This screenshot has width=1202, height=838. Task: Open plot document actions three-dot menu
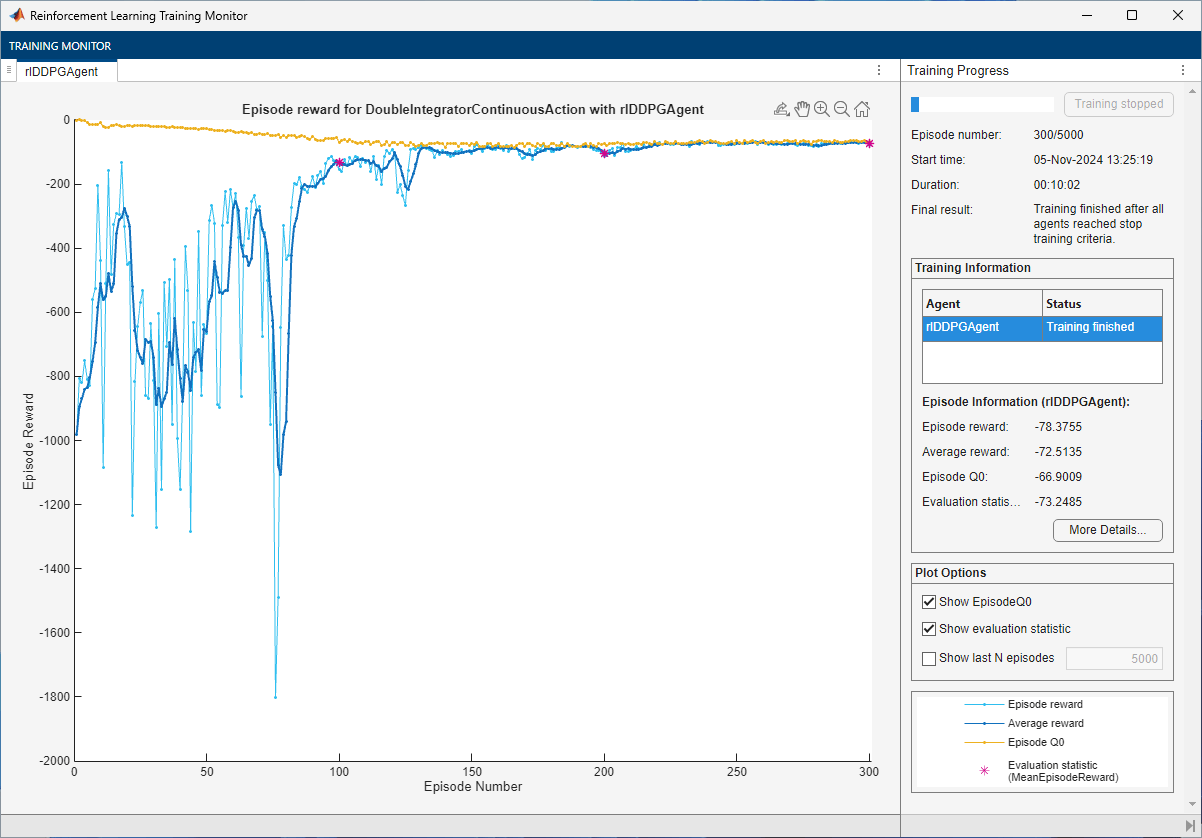coord(879,70)
